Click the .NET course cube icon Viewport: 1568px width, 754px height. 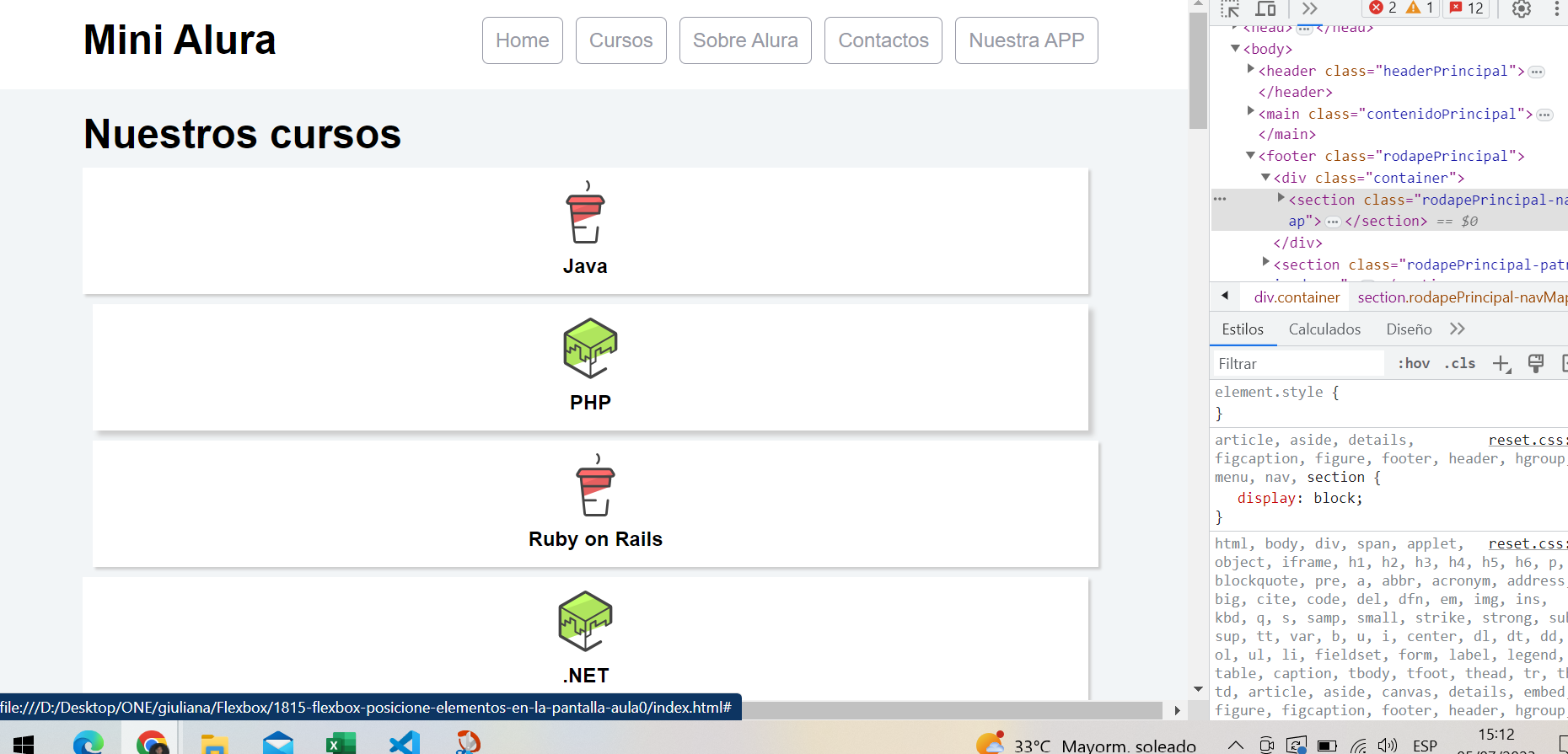pyautogui.click(x=585, y=621)
